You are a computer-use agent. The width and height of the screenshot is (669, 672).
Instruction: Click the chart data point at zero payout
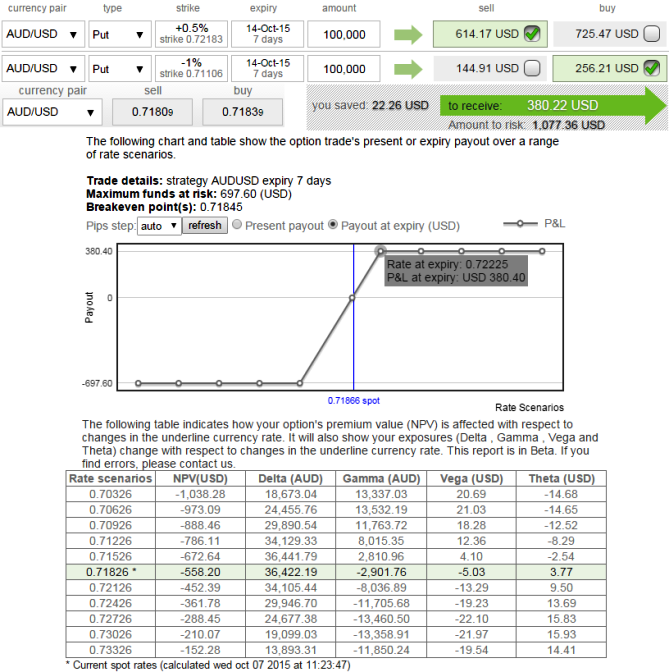[x=352, y=298]
